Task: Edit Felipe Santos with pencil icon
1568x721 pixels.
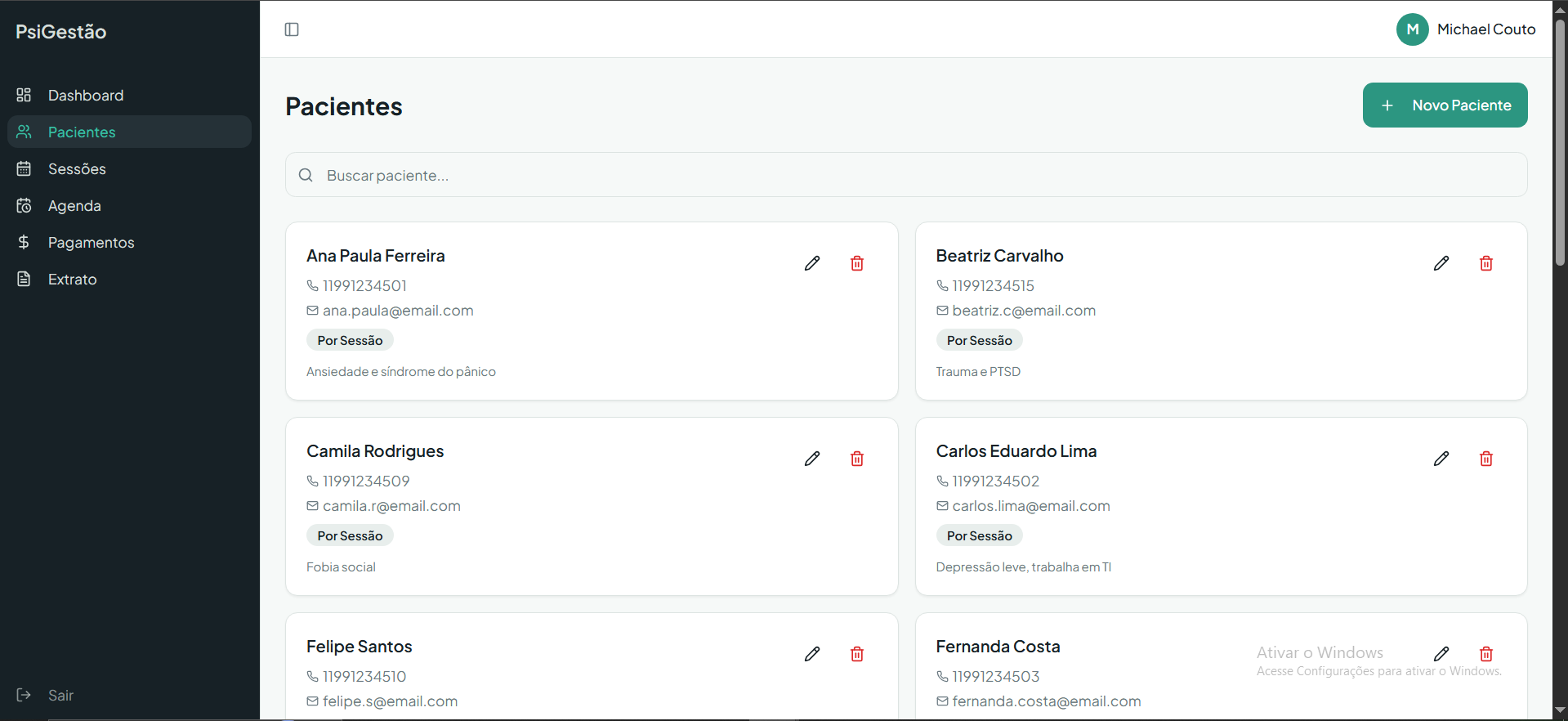Action: tap(811, 654)
